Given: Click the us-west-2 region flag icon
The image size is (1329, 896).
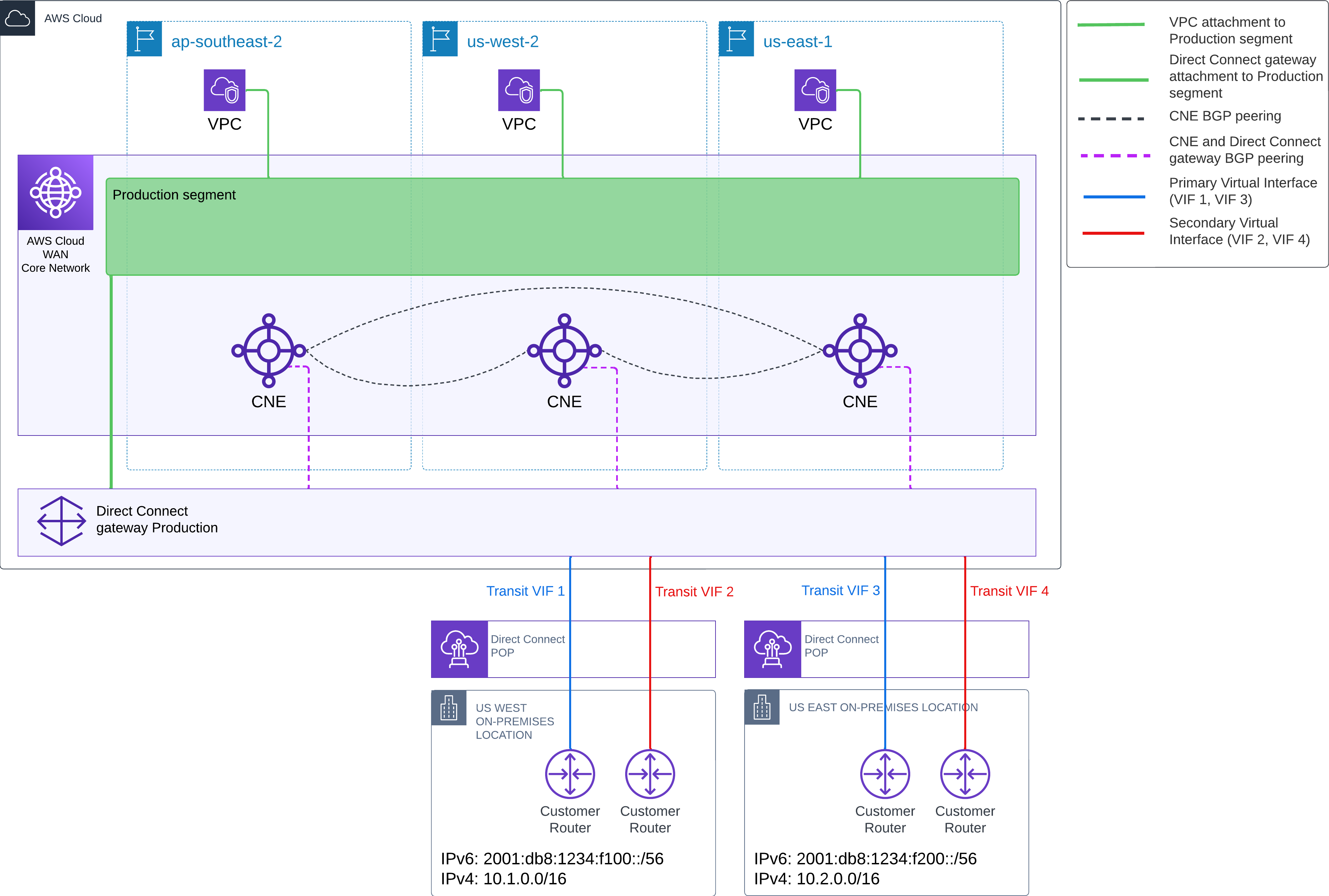Looking at the screenshot, I should click(440, 39).
